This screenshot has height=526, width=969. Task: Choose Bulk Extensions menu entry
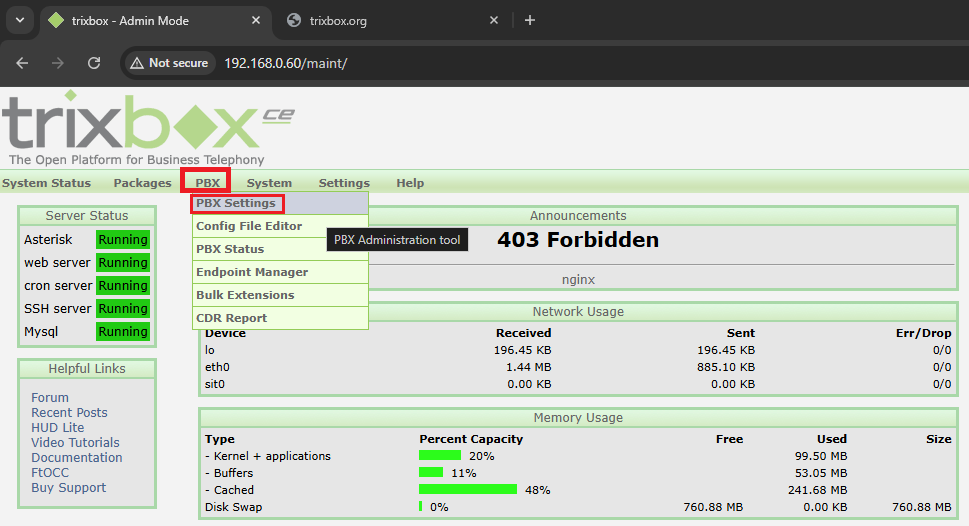click(280, 295)
